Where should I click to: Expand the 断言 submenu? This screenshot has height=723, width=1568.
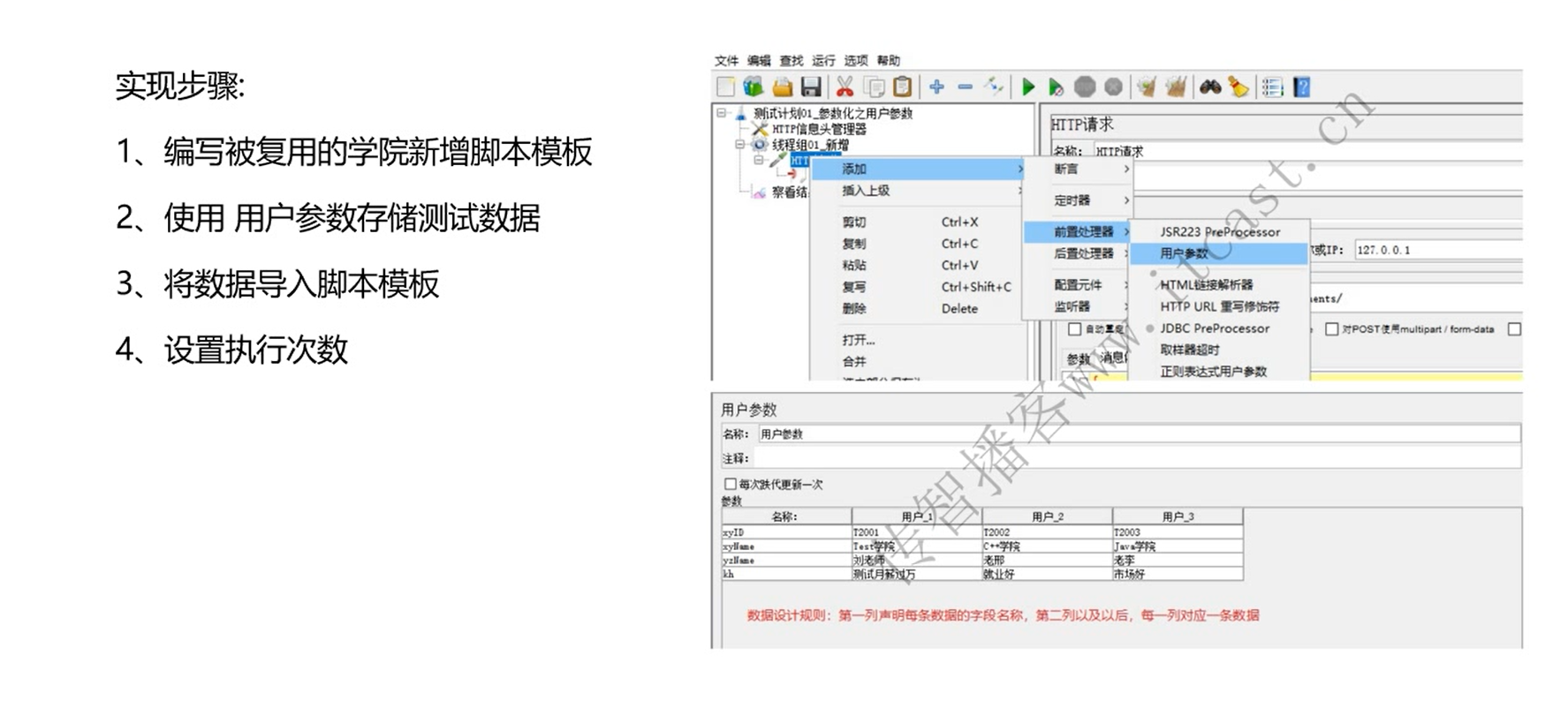(1077, 169)
